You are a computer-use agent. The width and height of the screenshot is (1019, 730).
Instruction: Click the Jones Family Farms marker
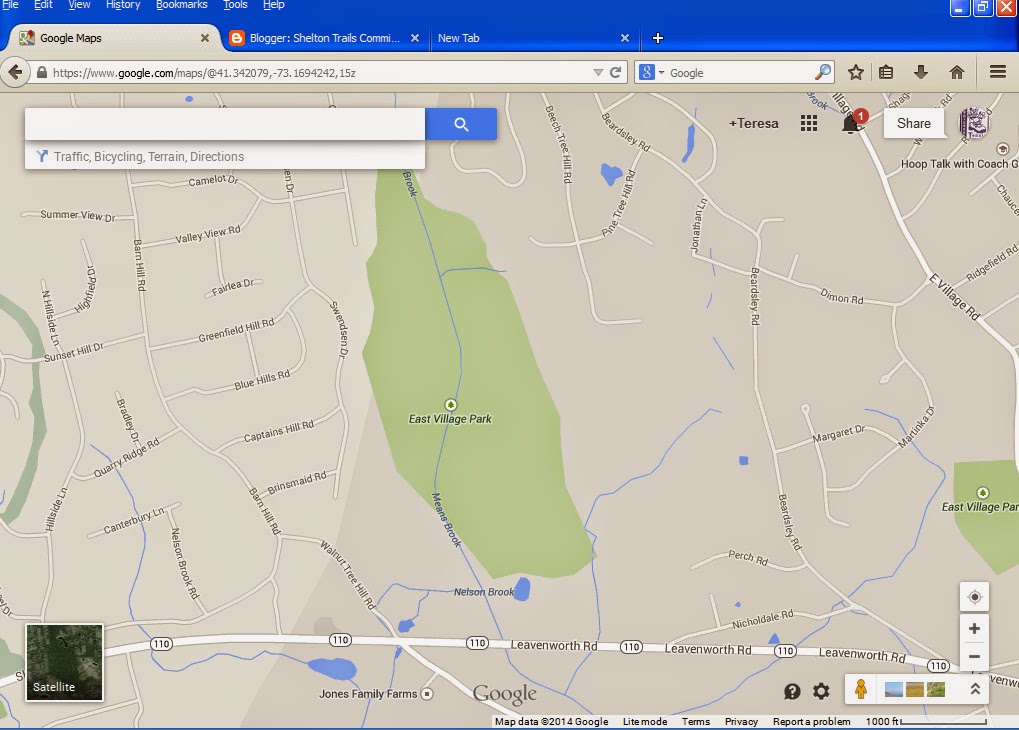coord(427,694)
